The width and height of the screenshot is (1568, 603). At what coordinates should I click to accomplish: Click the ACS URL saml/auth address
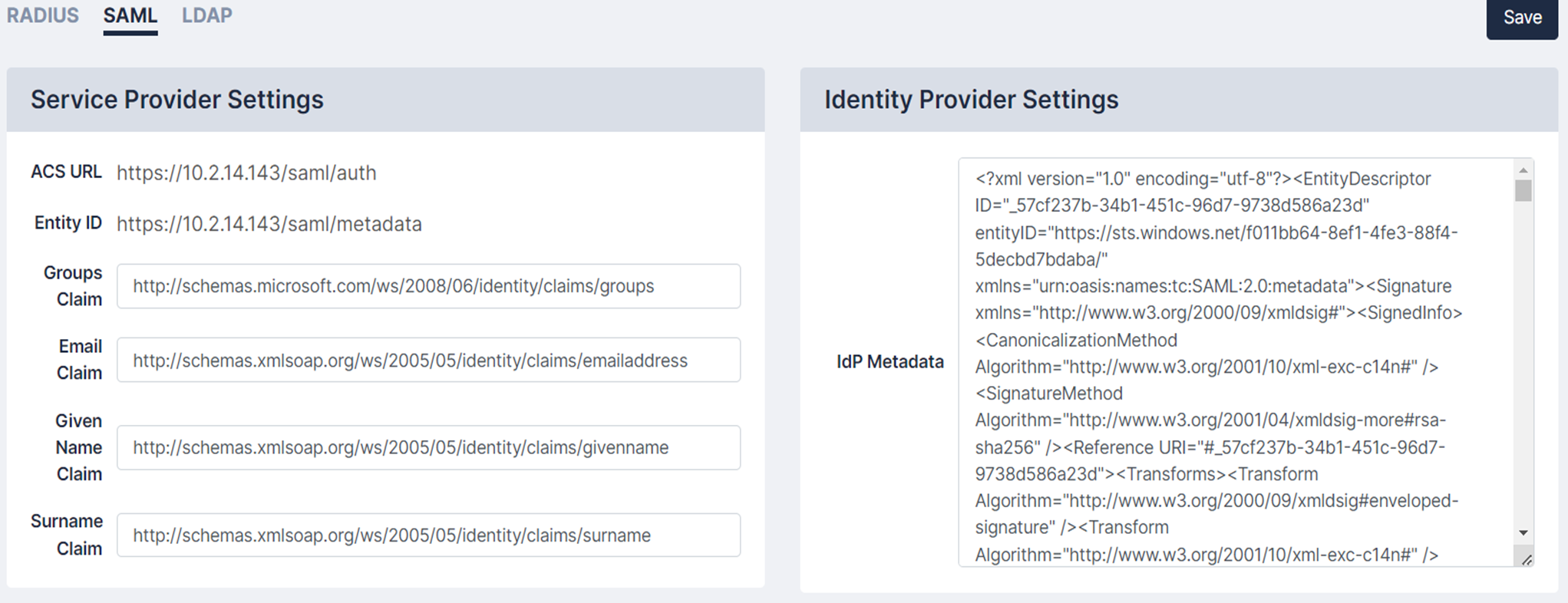coord(246,173)
